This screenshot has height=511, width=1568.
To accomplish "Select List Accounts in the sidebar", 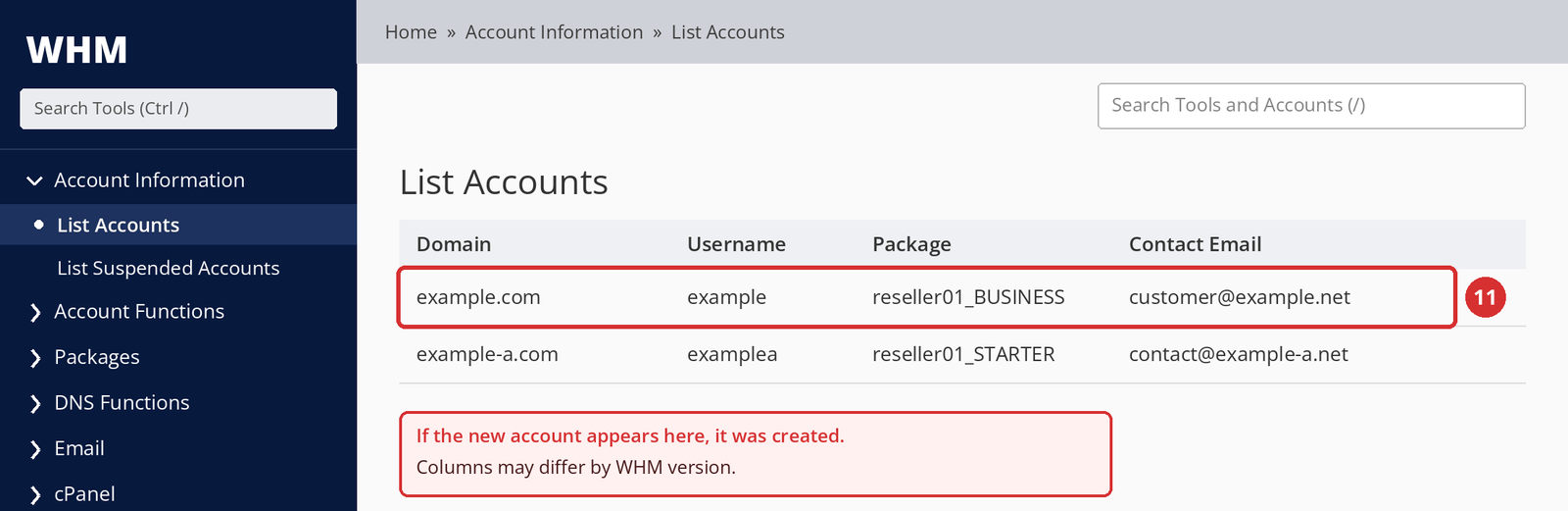I will click(x=118, y=226).
